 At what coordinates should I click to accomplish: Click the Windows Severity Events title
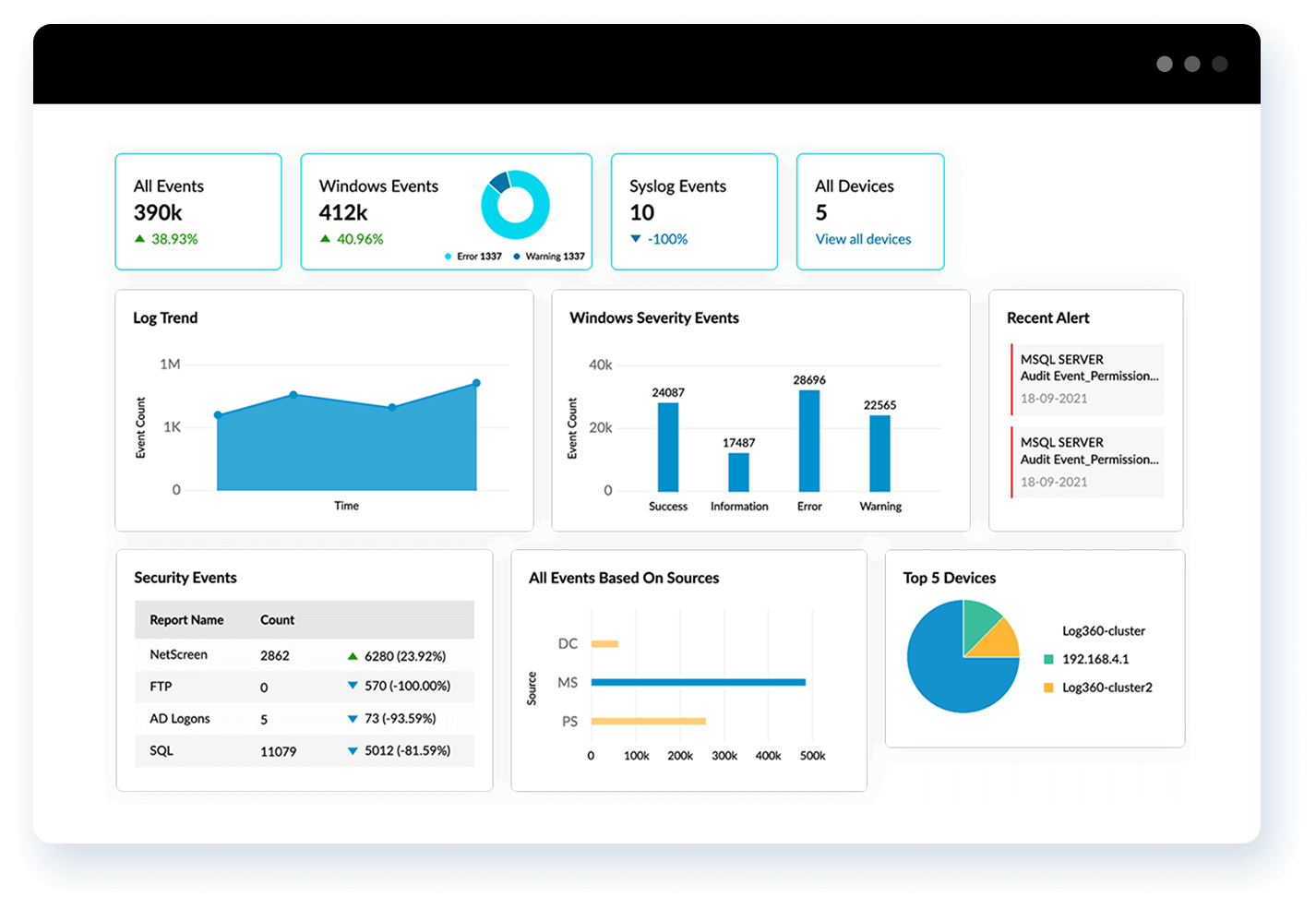point(654,318)
